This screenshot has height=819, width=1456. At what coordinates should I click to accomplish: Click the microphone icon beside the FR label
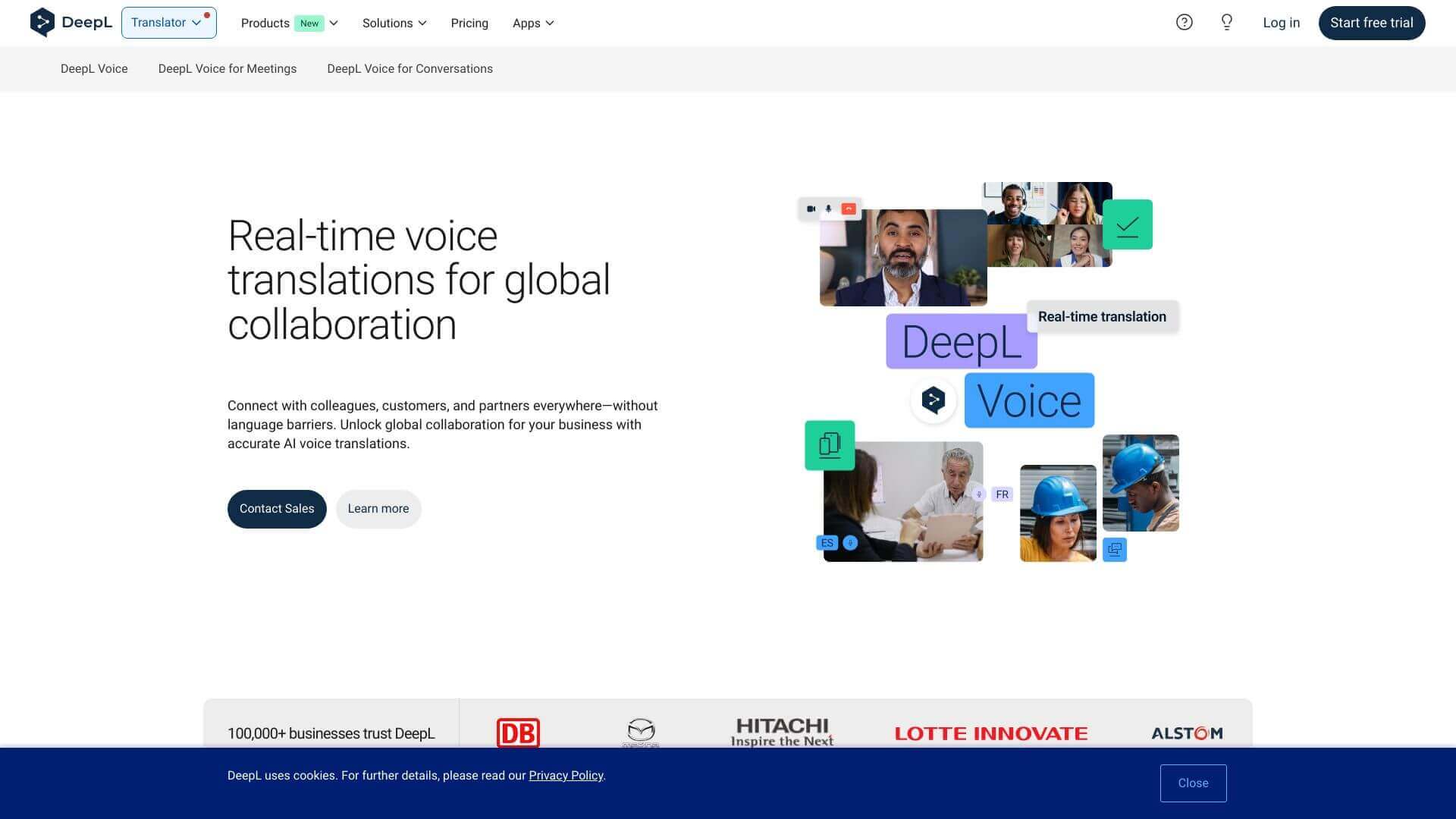tap(980, 494)
